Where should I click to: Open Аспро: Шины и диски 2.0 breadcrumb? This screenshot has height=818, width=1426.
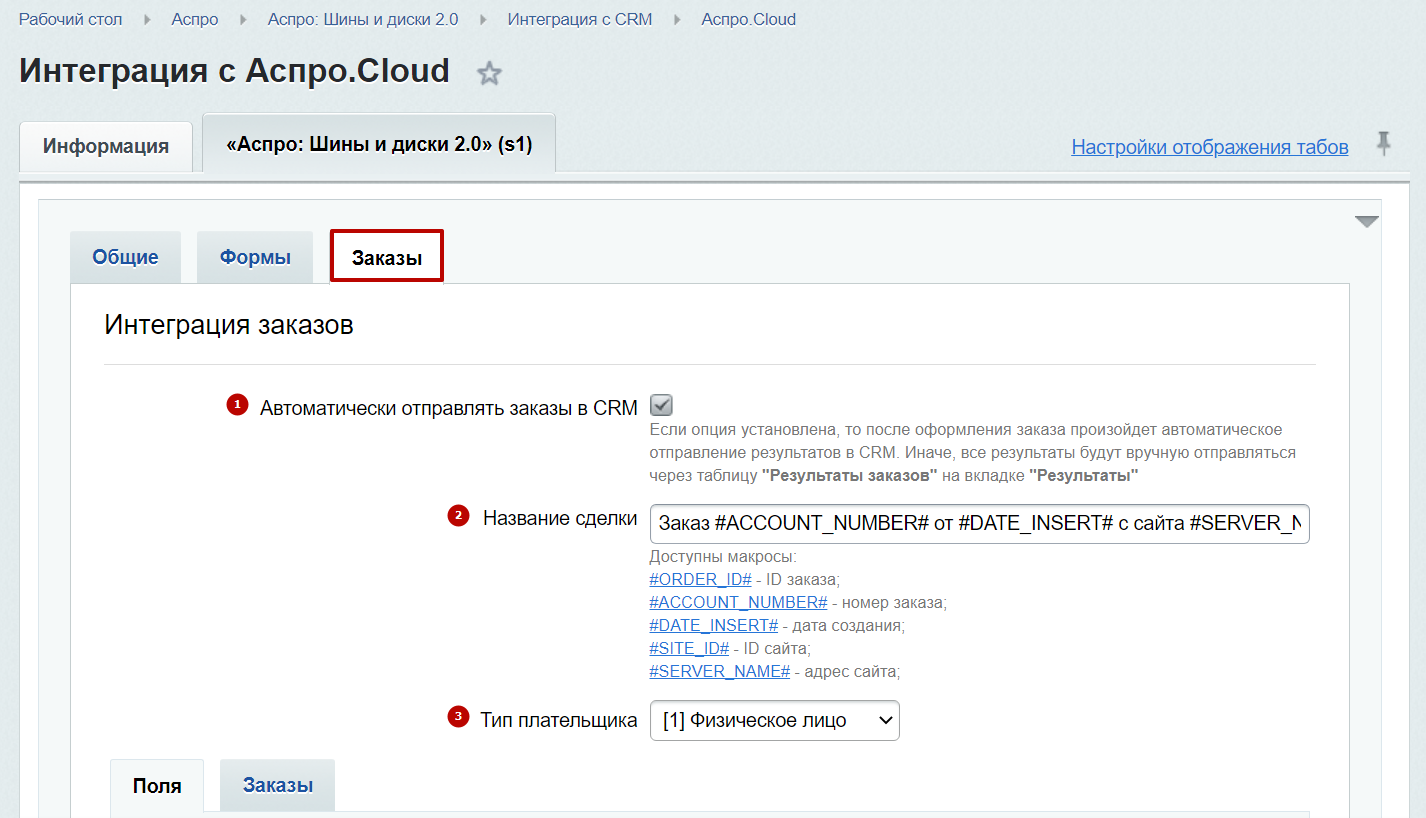(363, 20)
